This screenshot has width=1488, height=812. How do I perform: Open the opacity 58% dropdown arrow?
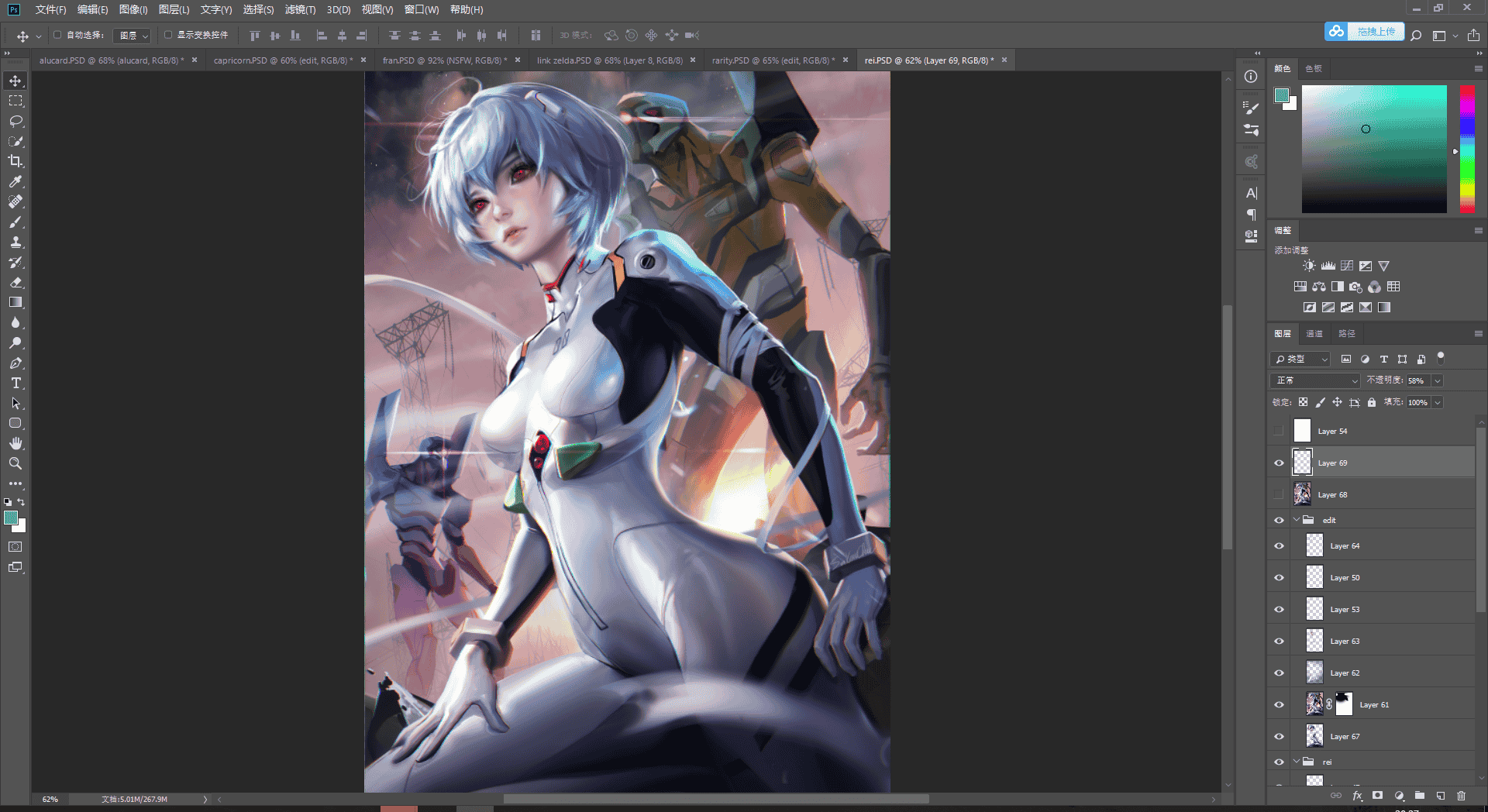tap(1438, 380)
